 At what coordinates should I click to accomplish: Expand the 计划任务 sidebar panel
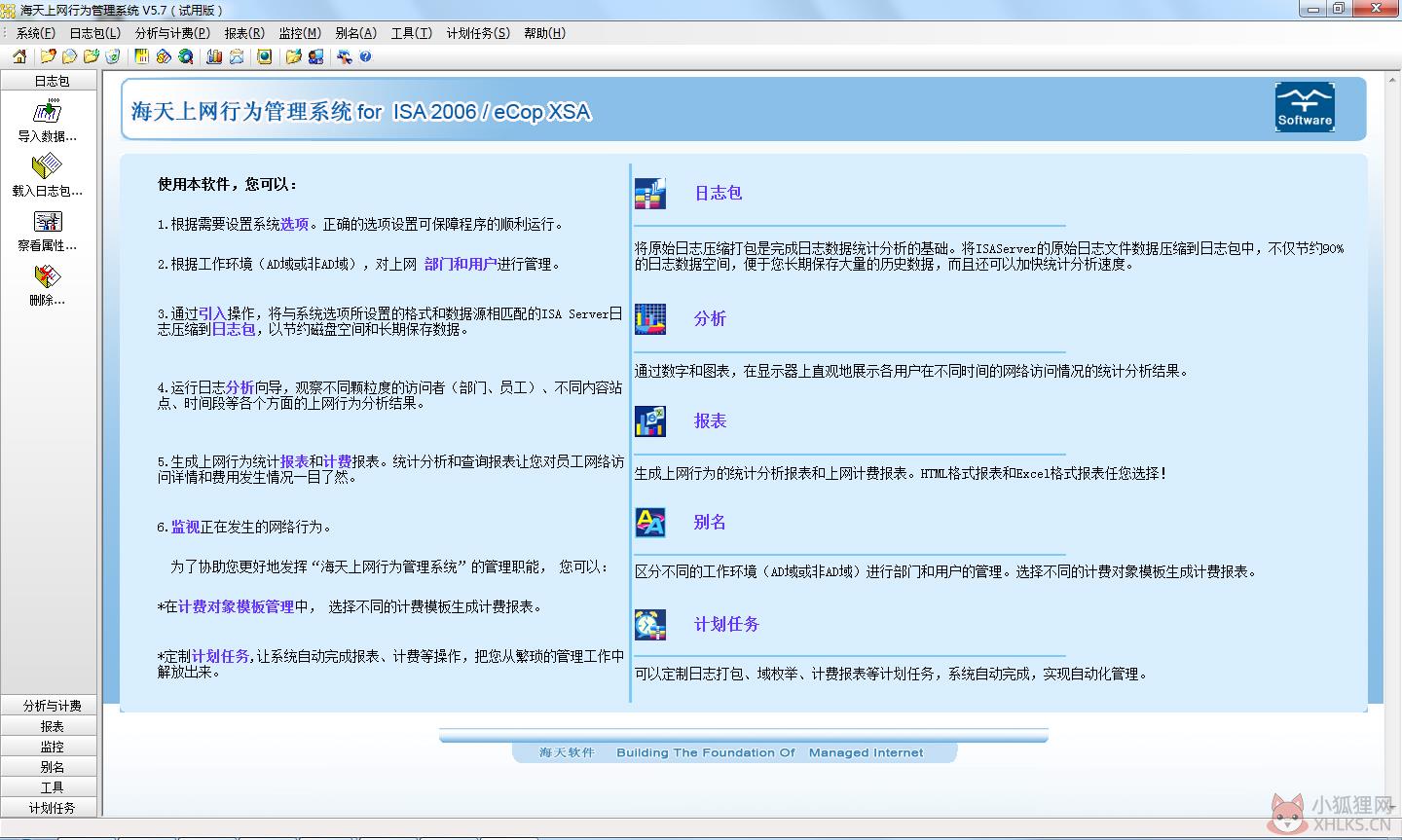[51, 808]
